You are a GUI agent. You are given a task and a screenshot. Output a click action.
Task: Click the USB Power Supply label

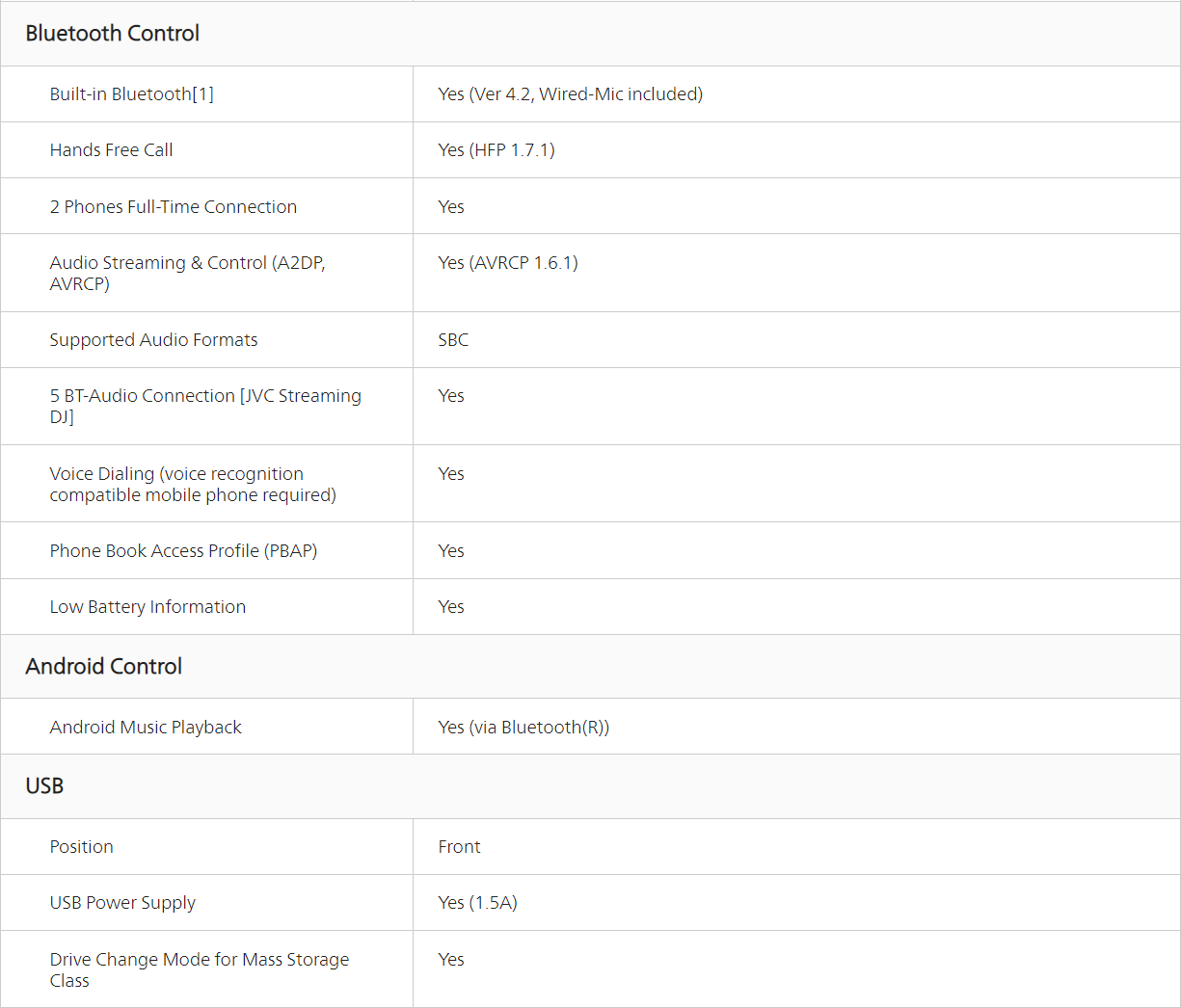pyautogui.click(x=122, y=903)
